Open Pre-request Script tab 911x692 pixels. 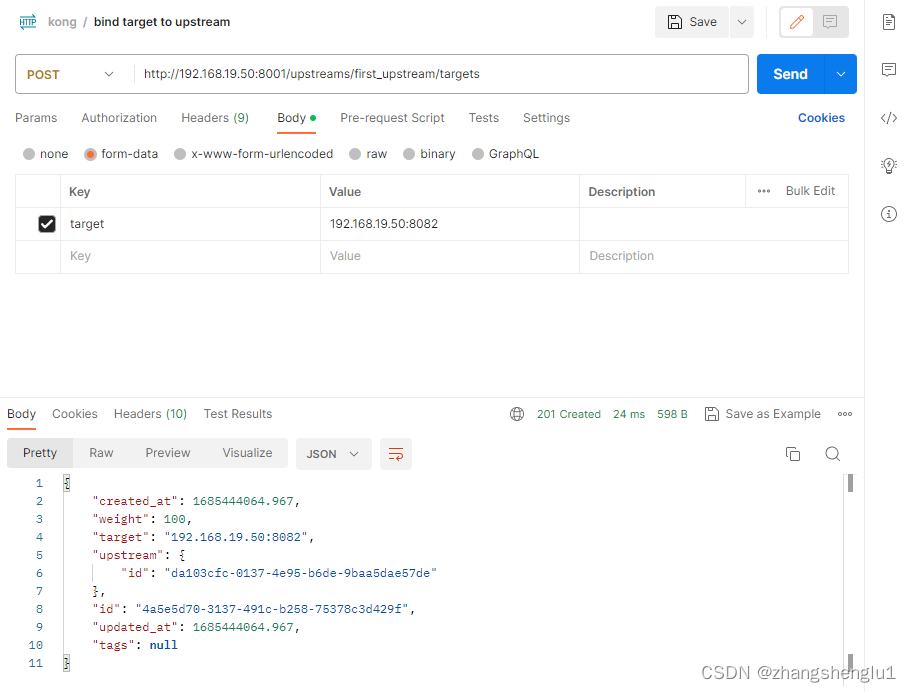392,118
